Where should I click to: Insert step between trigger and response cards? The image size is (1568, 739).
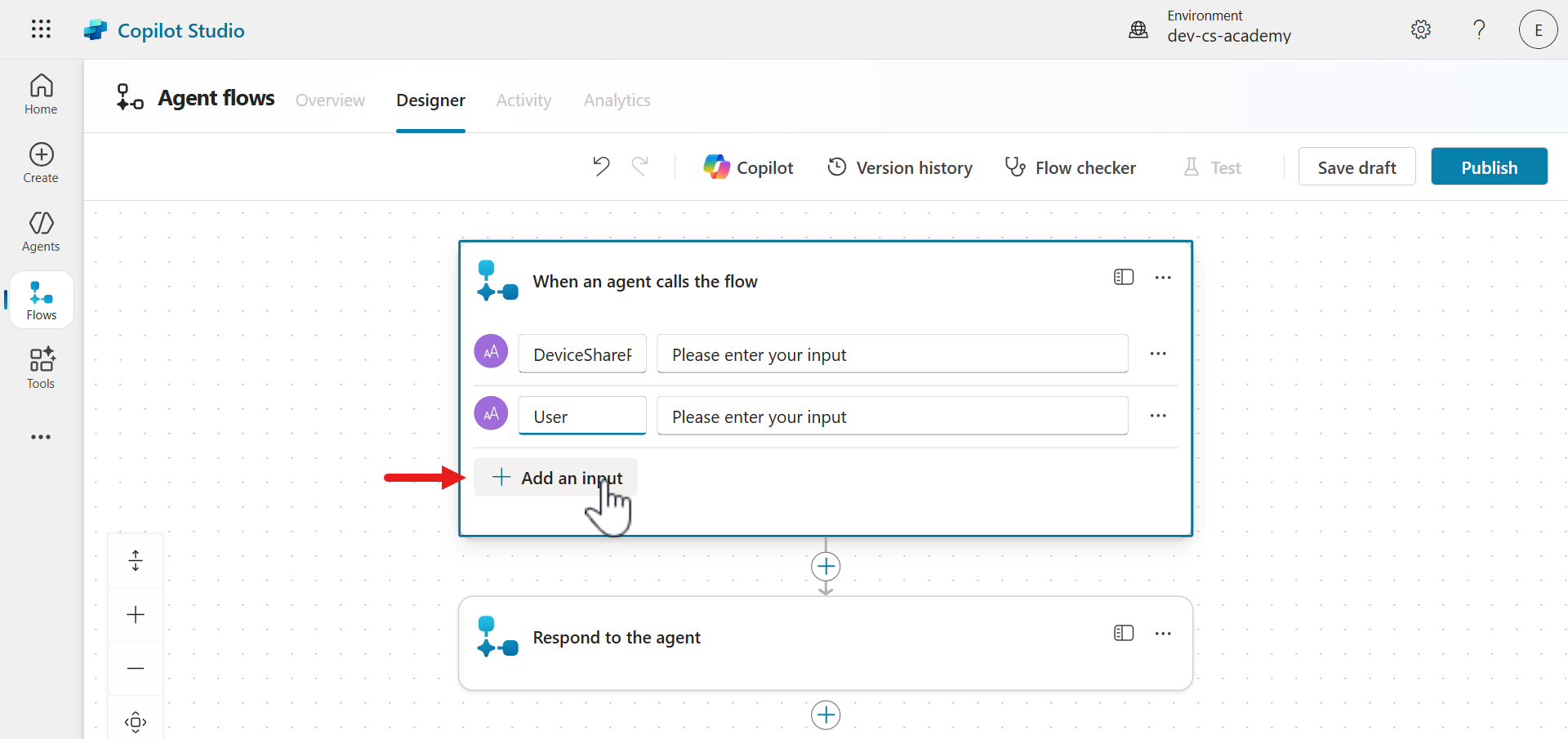click(x=826, y=566)
